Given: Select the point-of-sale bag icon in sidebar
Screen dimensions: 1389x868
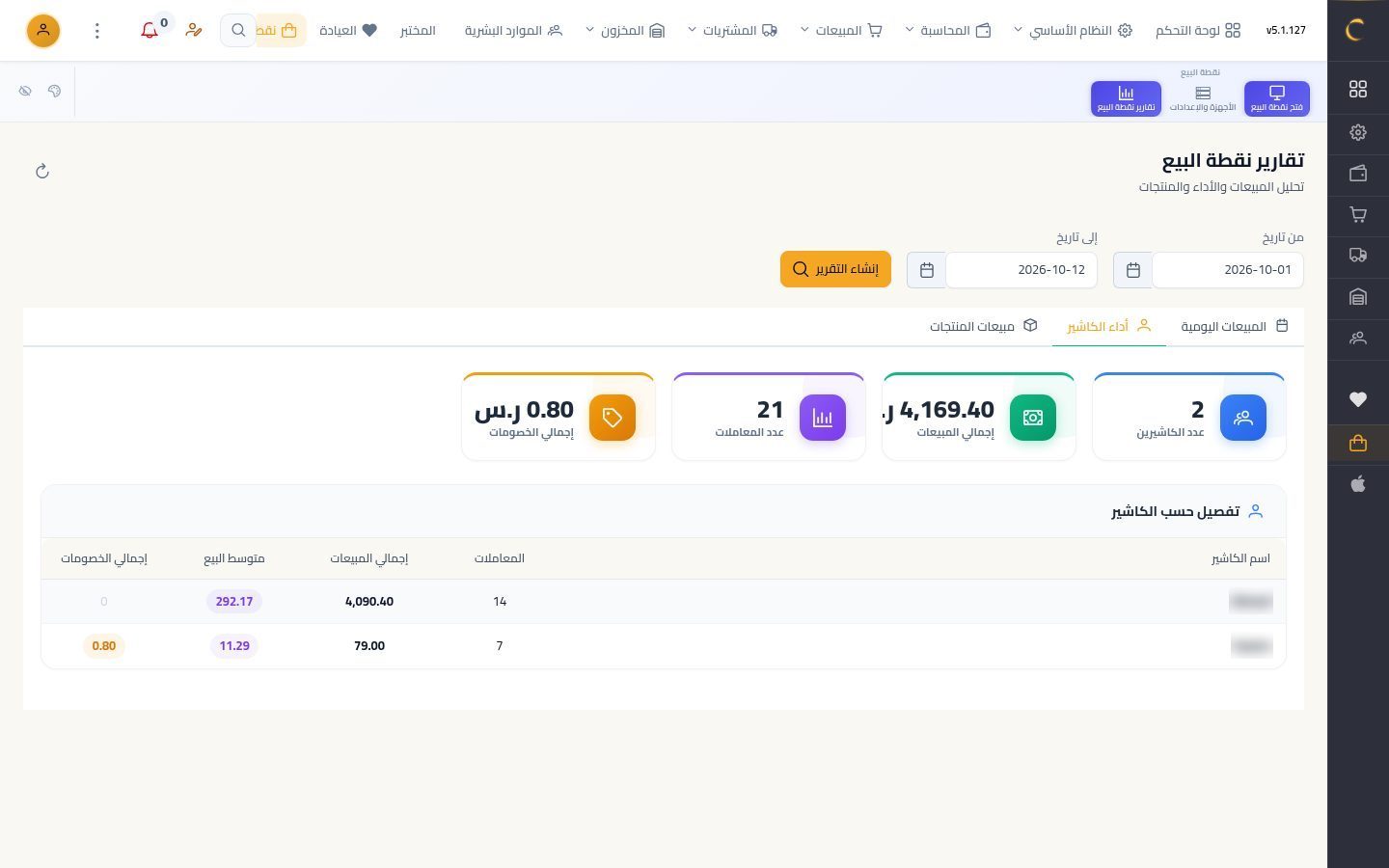Looking at the screenshot, I should click(x=1358, y=443).
